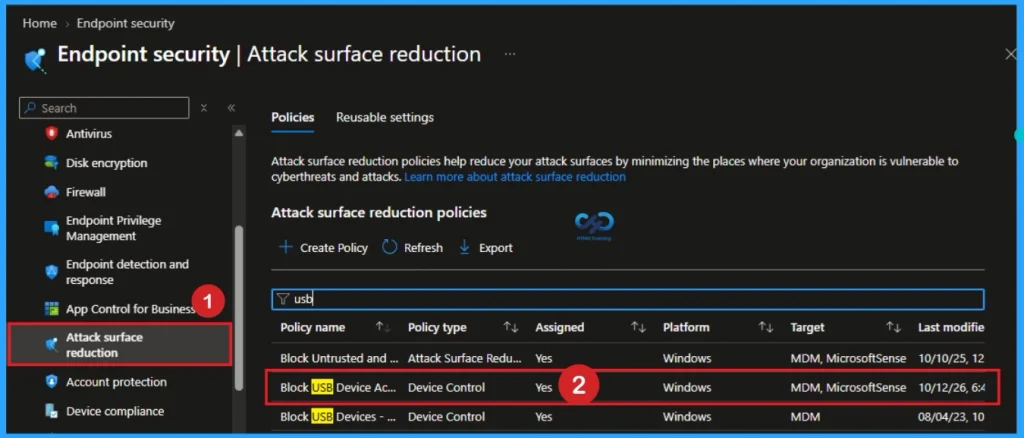The width and height of the screenshot is (1024, 438).
Task: Open Account protection in the sidebar
Action: tap(116, 382)
